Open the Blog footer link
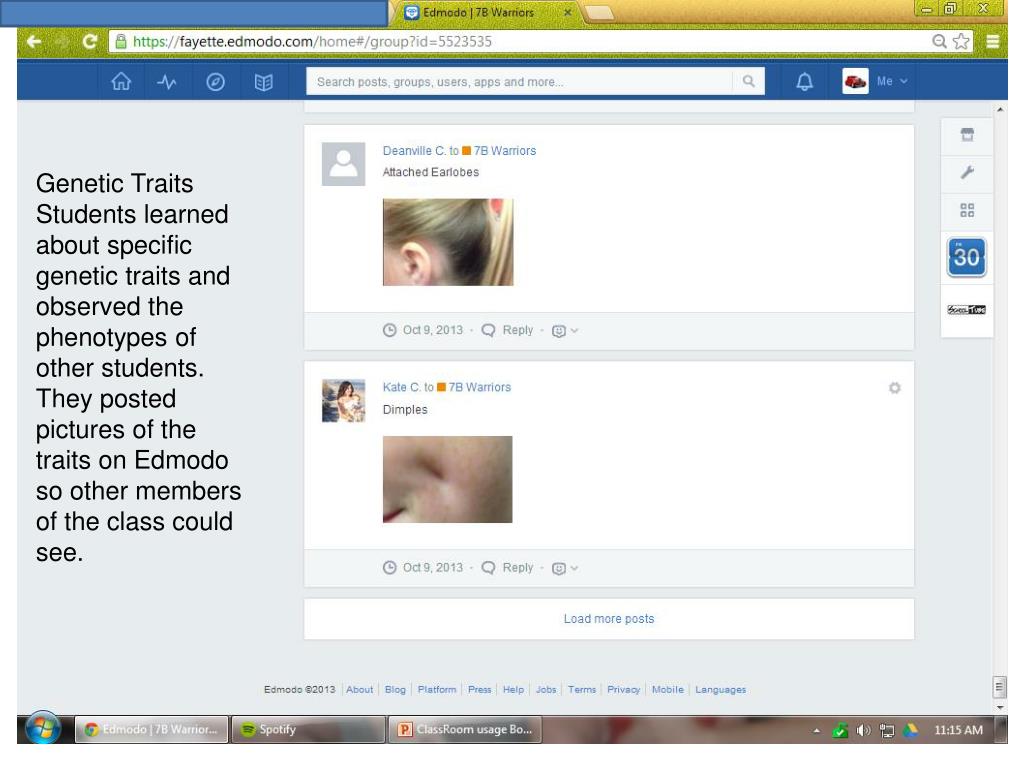This screenshot has height=768, width=1024. coord(395,690)
